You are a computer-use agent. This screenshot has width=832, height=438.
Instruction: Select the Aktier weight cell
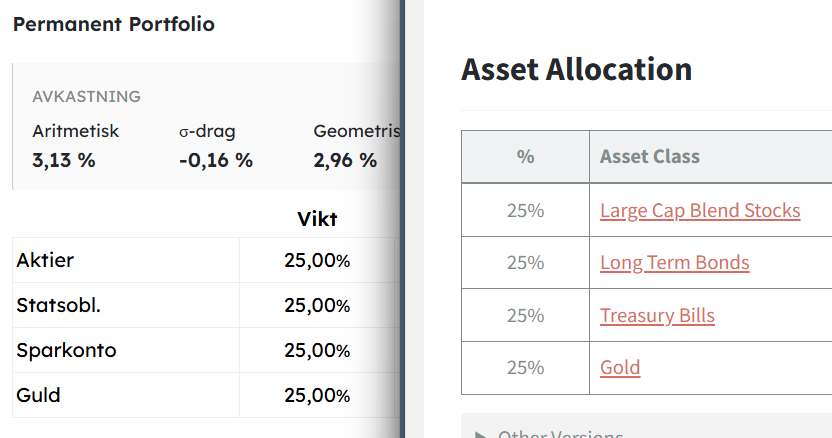tap(317, 261)
